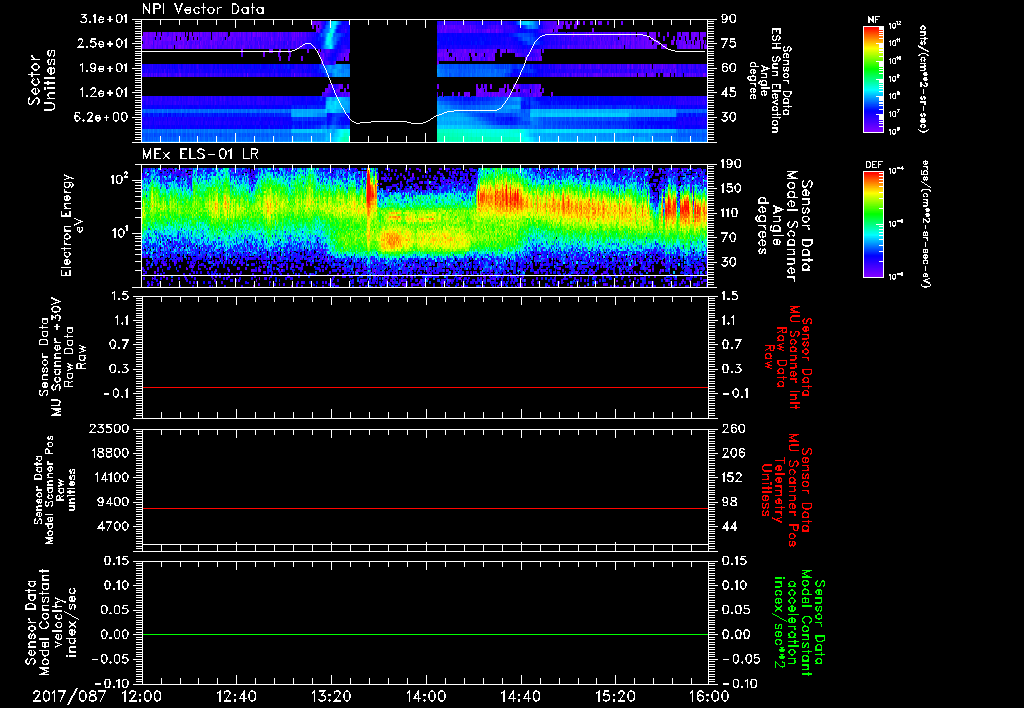Click the 206 telemetry tick value

(731, 453)
